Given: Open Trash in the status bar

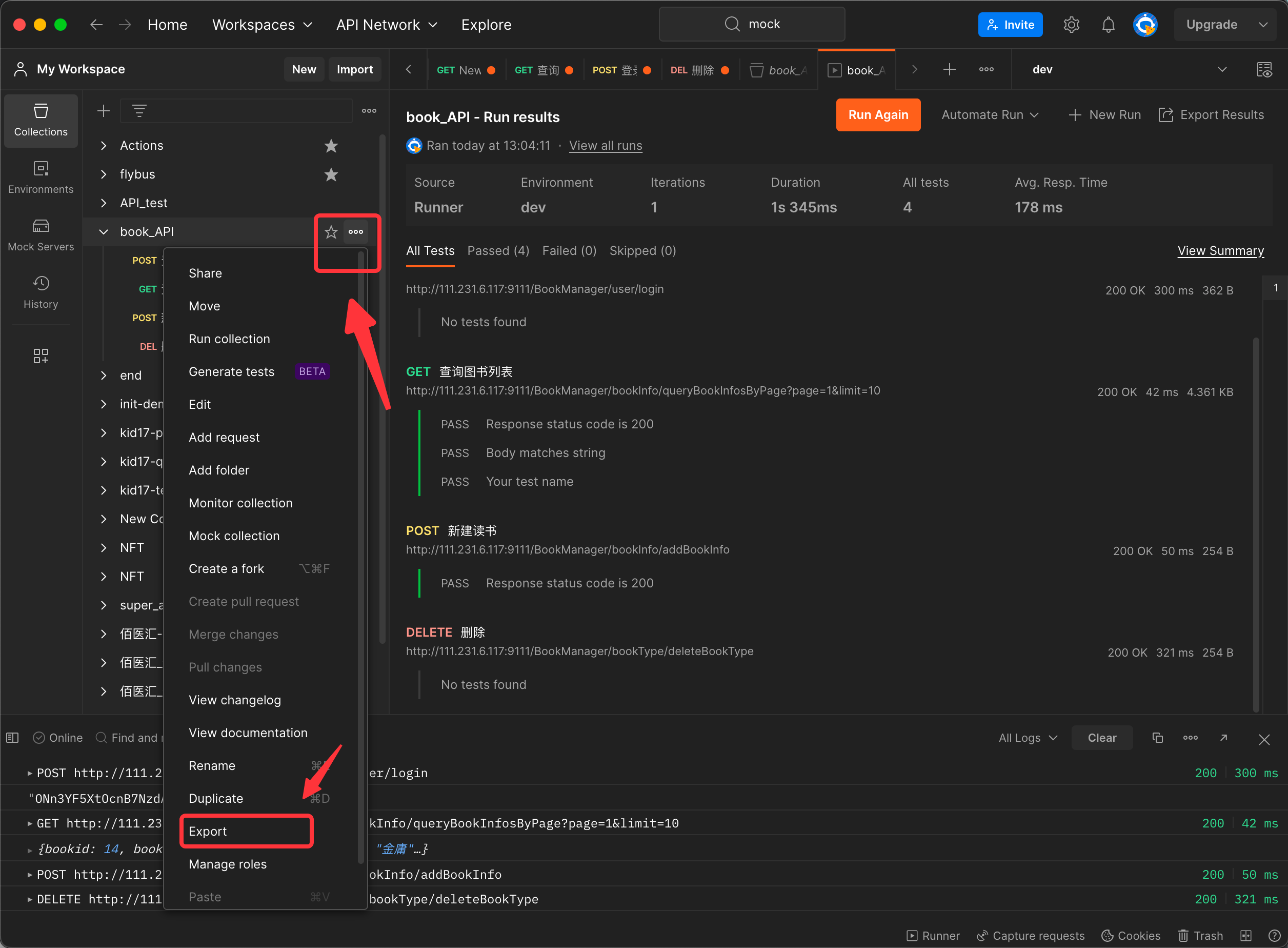Looking at the screenshot, I should click(1201, 936).
